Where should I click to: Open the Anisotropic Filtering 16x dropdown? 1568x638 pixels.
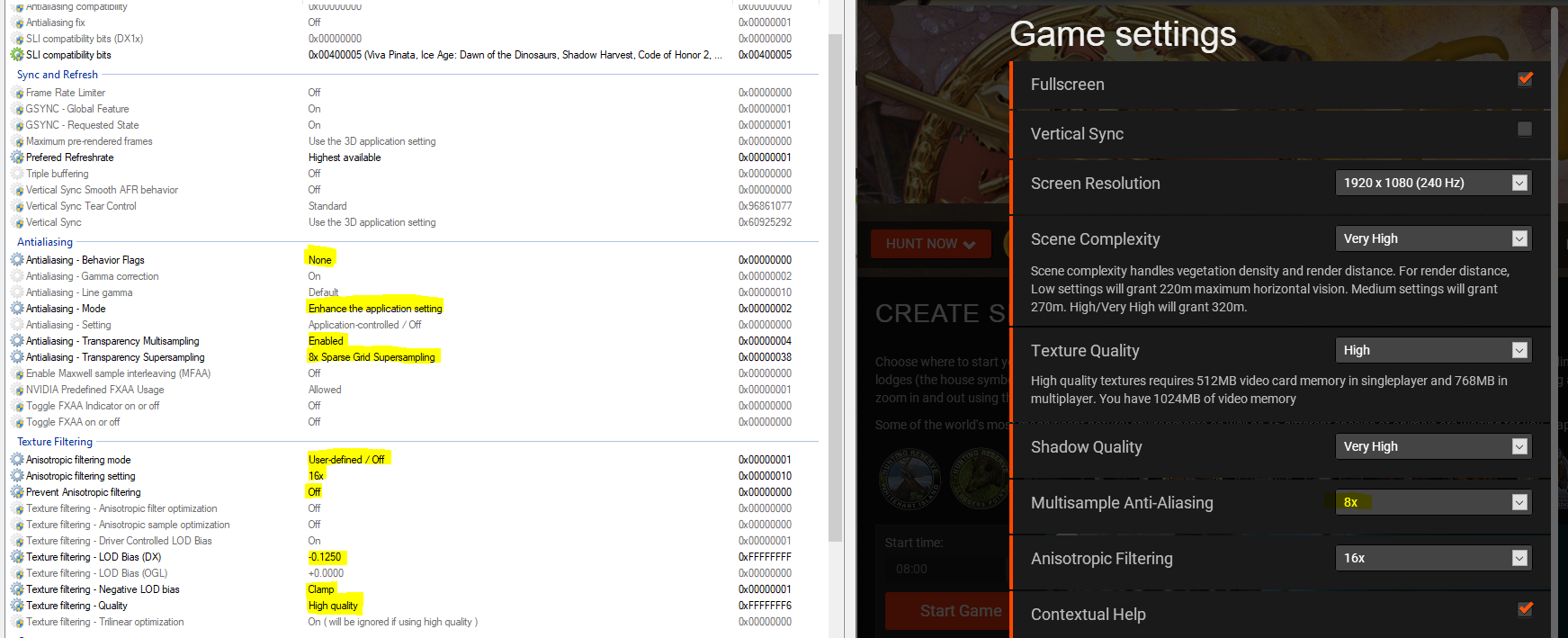click(1433, 558)
